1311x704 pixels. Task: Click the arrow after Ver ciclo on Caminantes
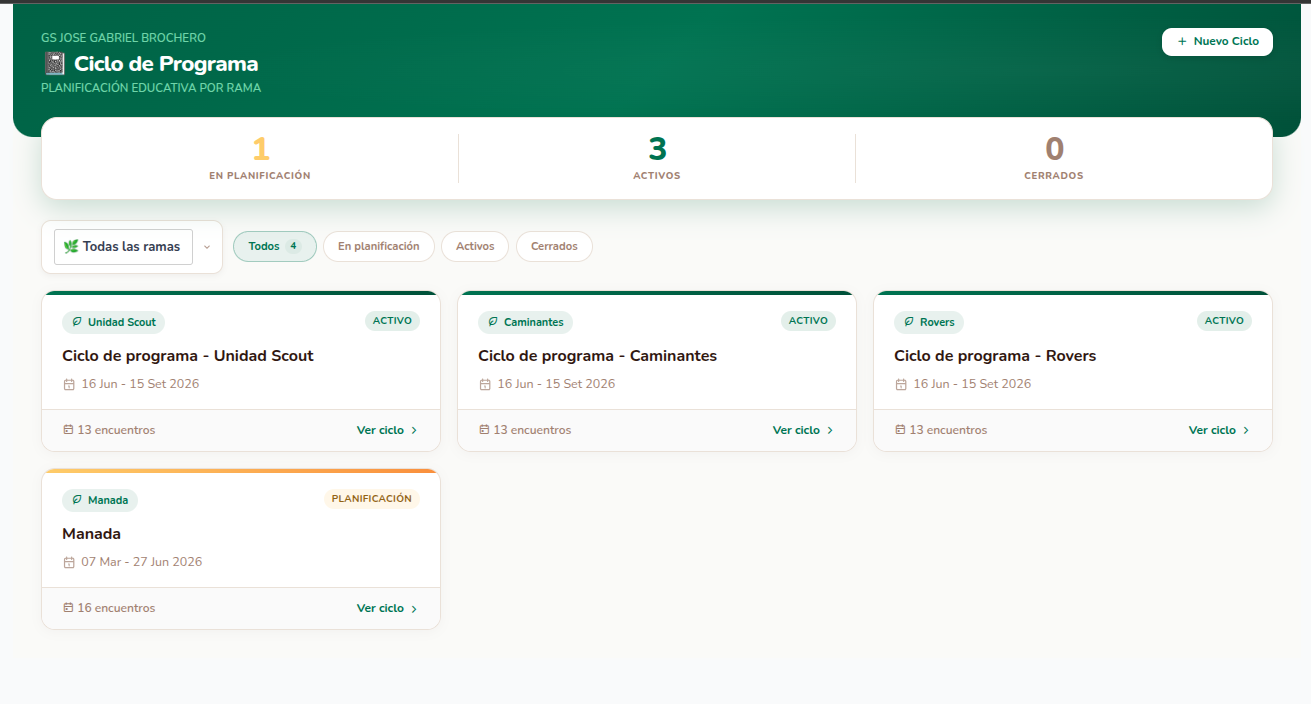pos(830,431)
